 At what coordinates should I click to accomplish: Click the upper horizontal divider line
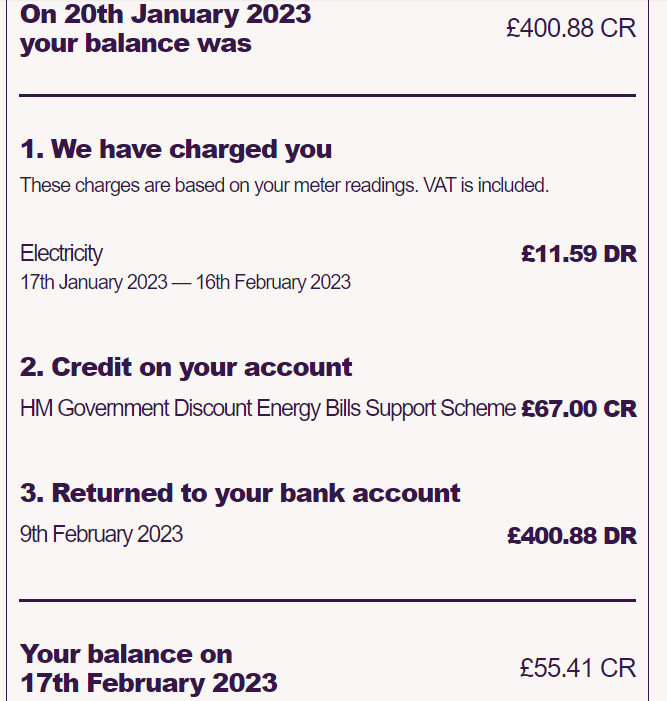click(x=327, y=95)
